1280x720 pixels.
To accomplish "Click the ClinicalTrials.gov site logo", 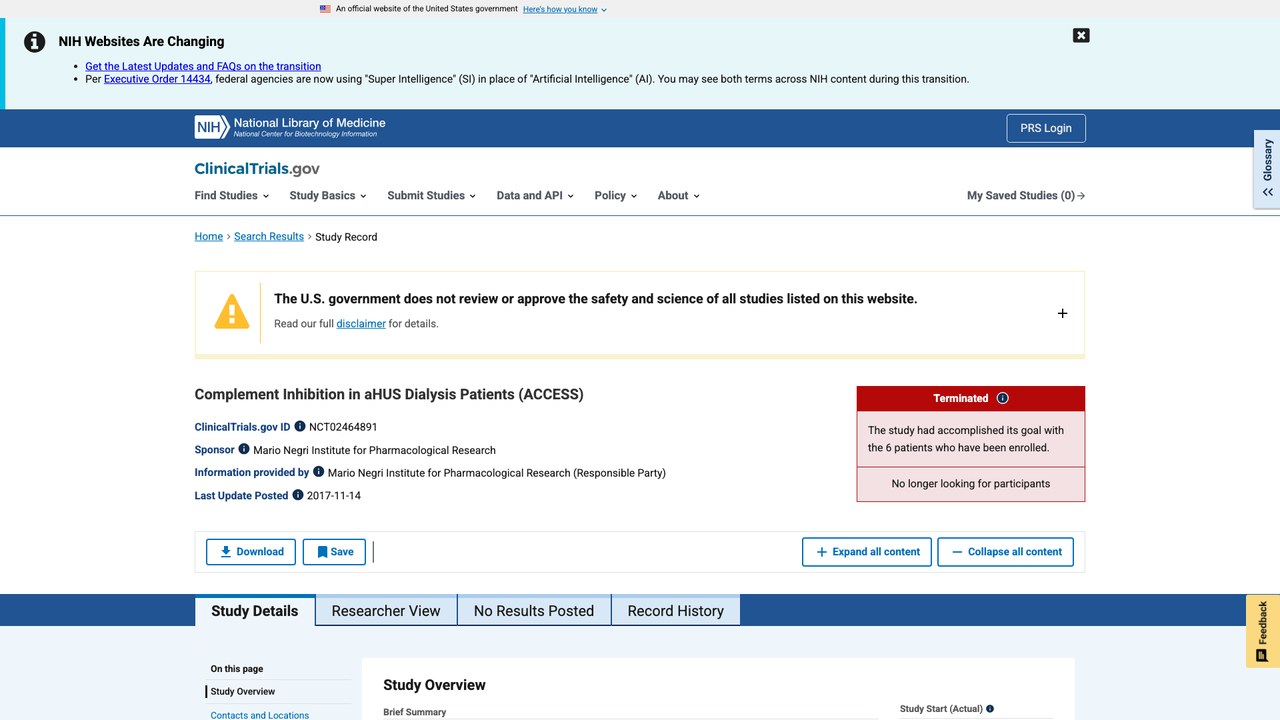I will coord(257,169).
